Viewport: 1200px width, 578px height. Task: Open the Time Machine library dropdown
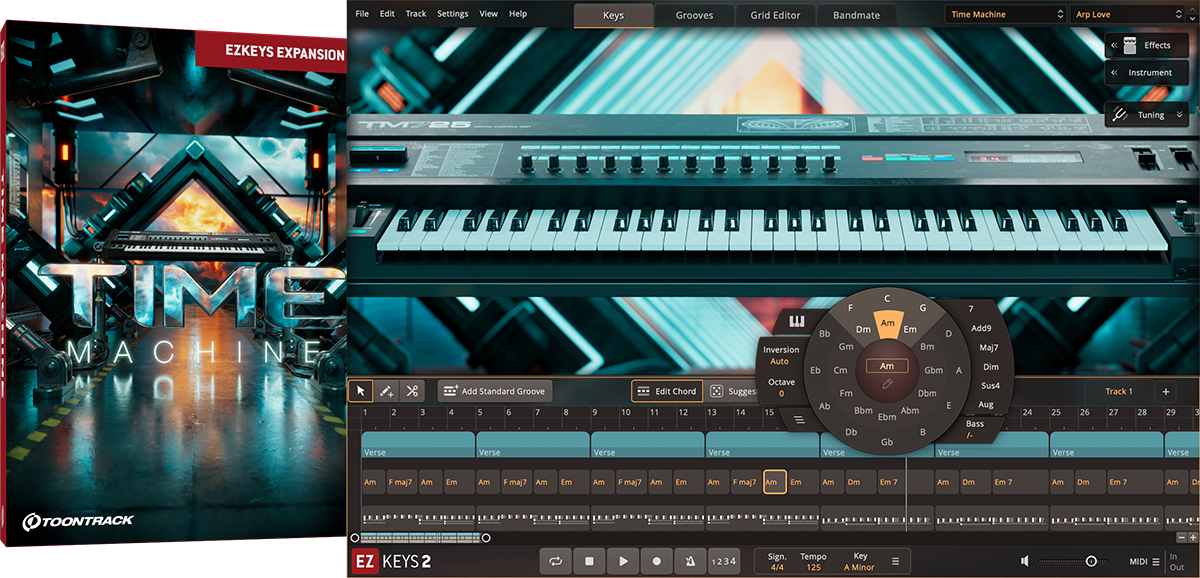(x=1006, y=15)
